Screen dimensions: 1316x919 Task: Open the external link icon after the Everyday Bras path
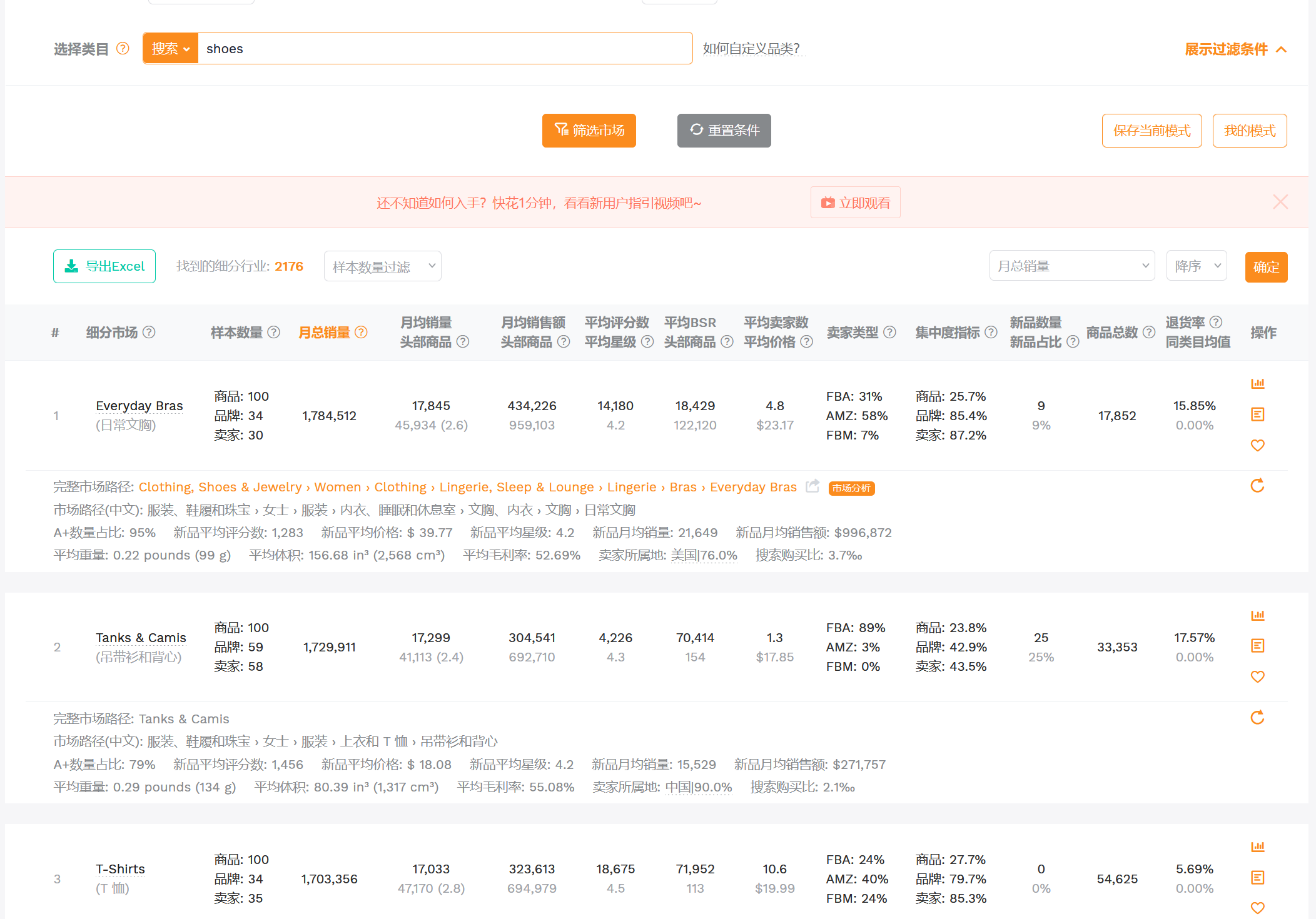coord(812,486)
